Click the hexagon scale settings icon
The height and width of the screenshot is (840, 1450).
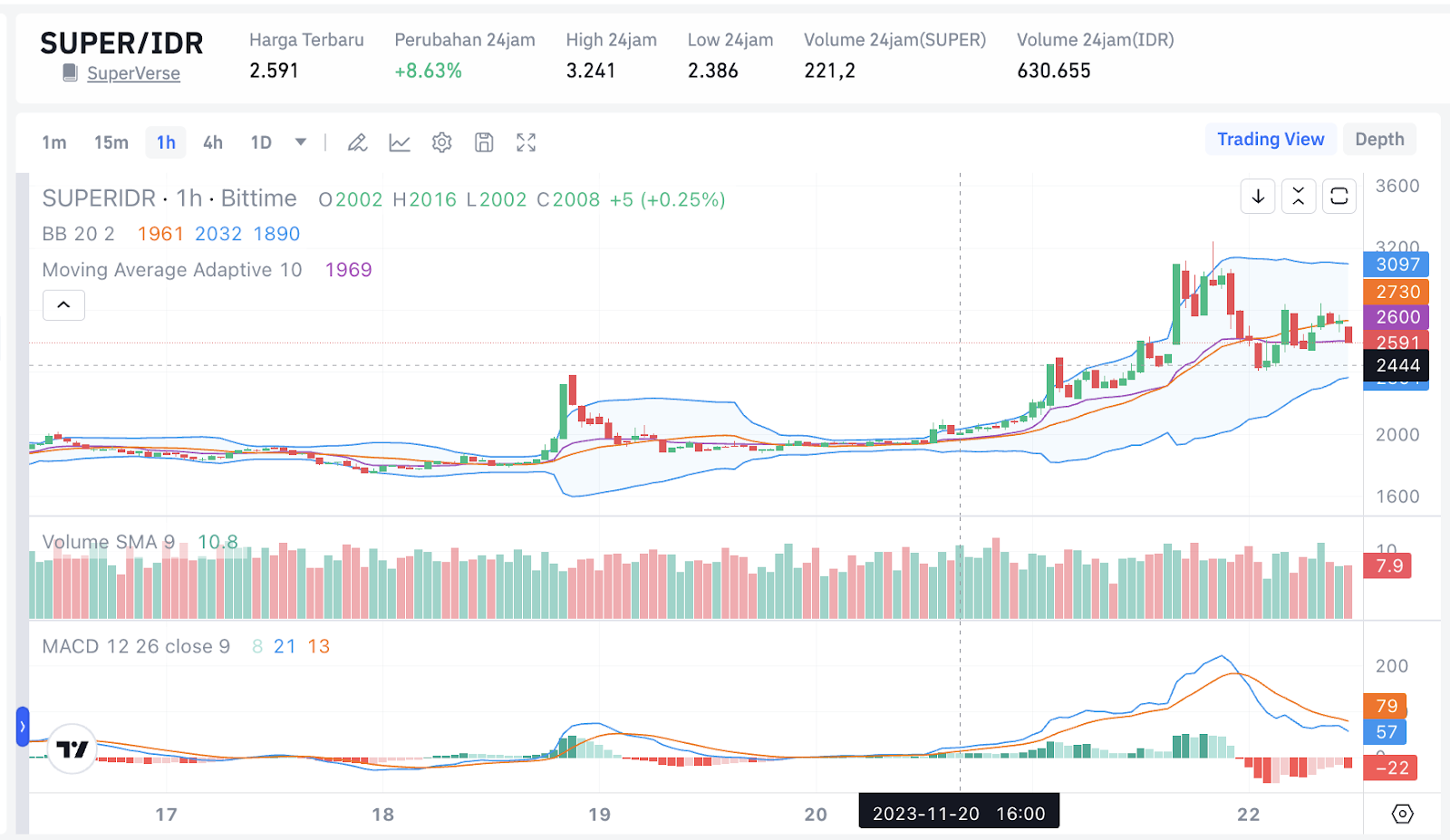click(x=1402, y=814)
